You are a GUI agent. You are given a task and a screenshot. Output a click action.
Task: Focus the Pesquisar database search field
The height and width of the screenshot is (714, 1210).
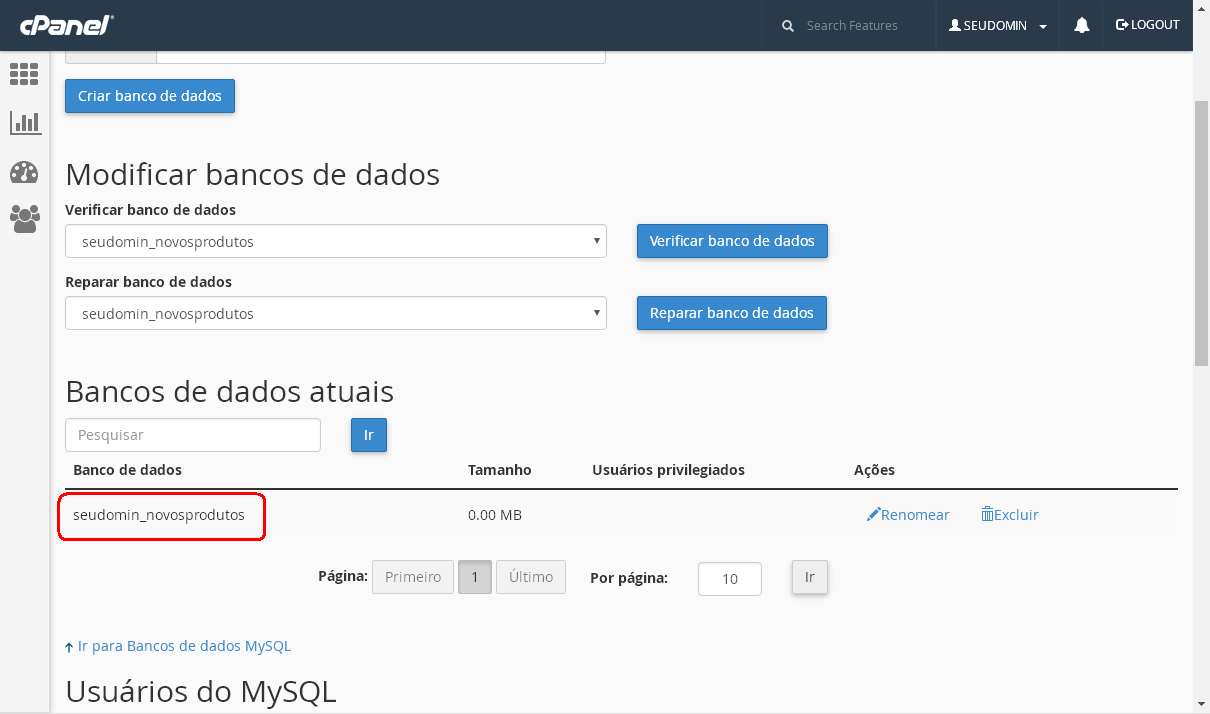point(193,435)
